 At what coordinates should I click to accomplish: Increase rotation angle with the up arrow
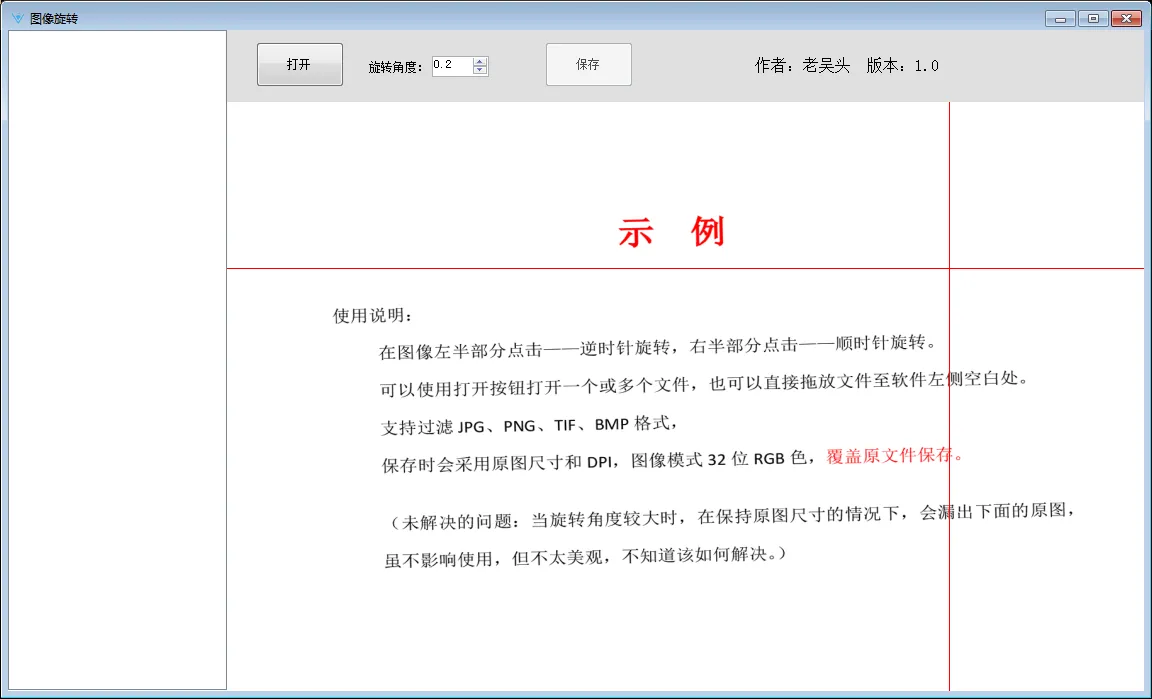pos(480,62)
